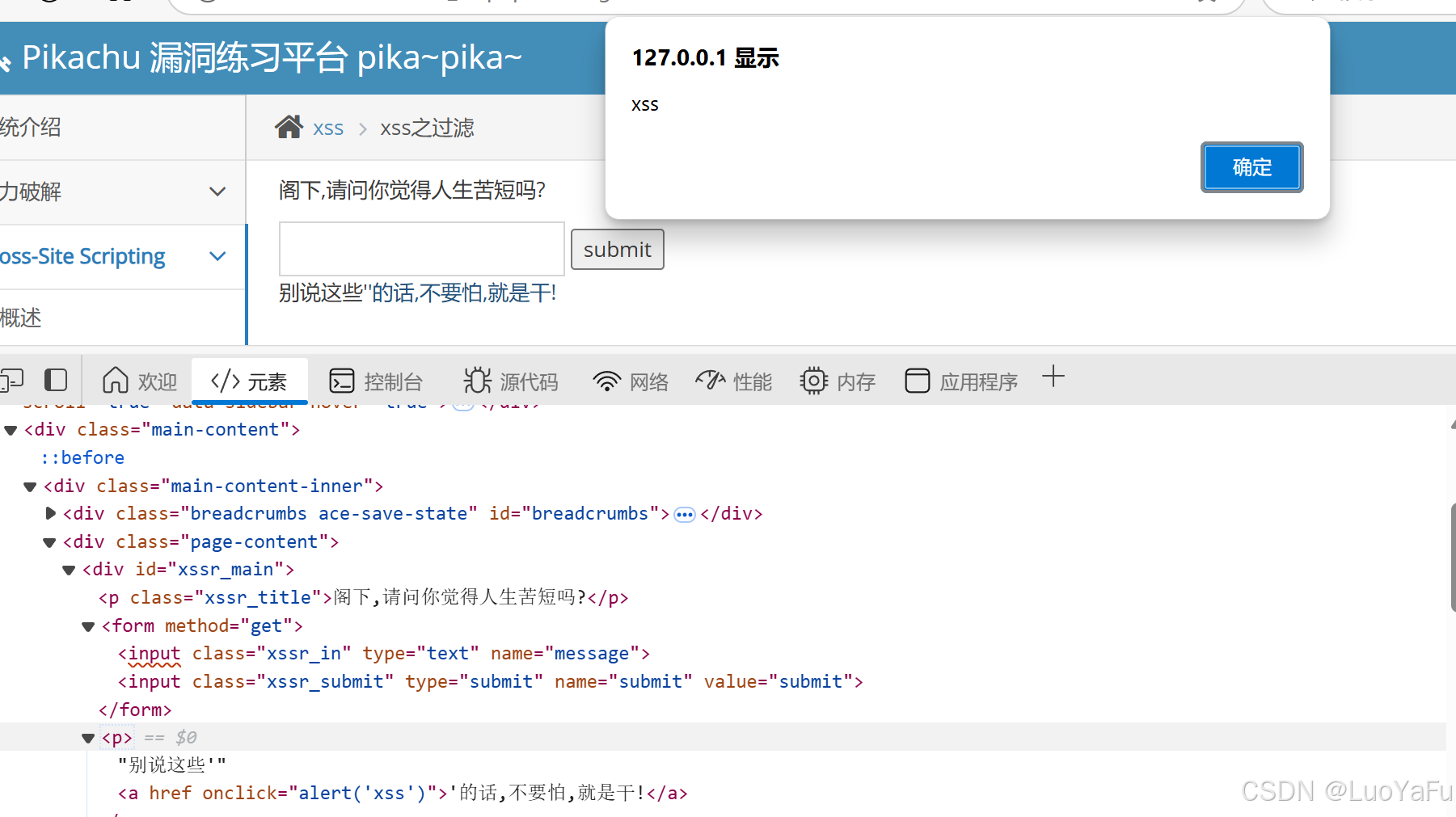Click the home icon in breadcrumbs
Screen dimensions: 1456x817
click(289, 127)
